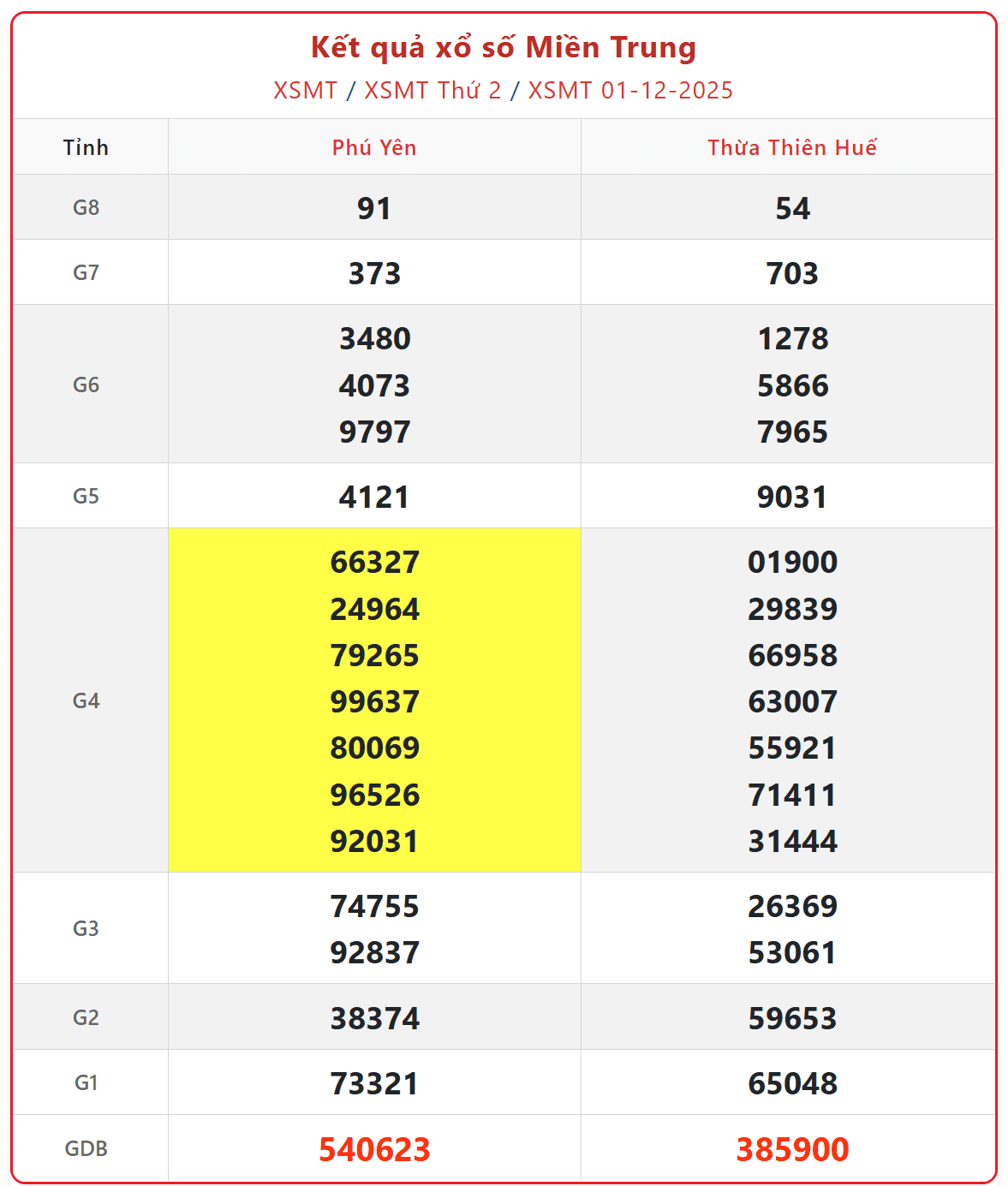Select Phú Yên G1 number 73321
Viewport: 1008px width, 1186px height.
tap(374, 1083)
